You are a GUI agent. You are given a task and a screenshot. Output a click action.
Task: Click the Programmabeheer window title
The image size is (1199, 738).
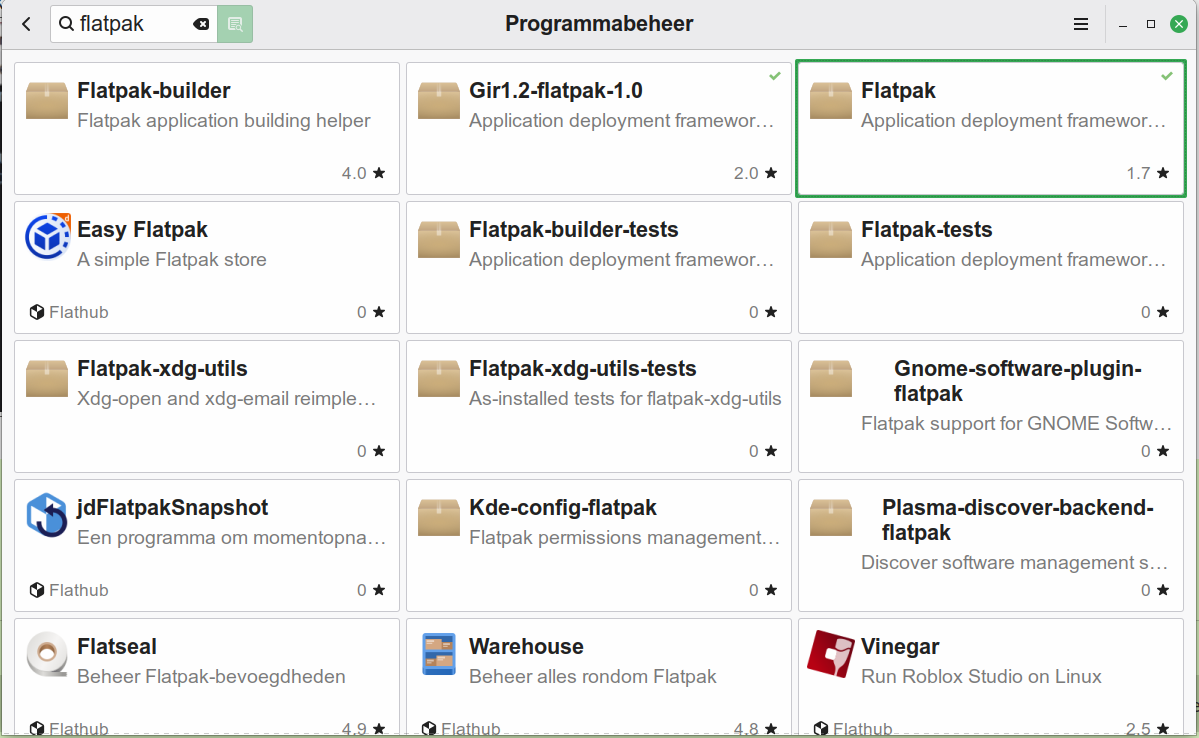[600, 24]
